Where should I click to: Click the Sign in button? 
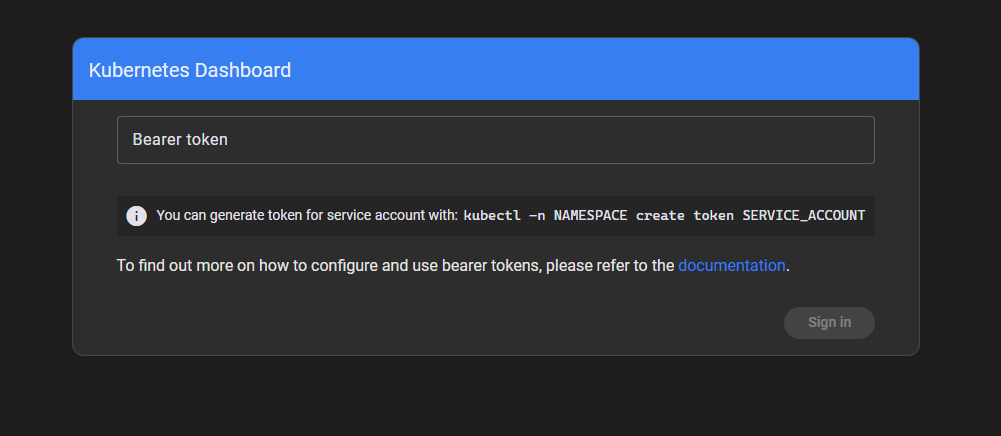pos(829,322)
